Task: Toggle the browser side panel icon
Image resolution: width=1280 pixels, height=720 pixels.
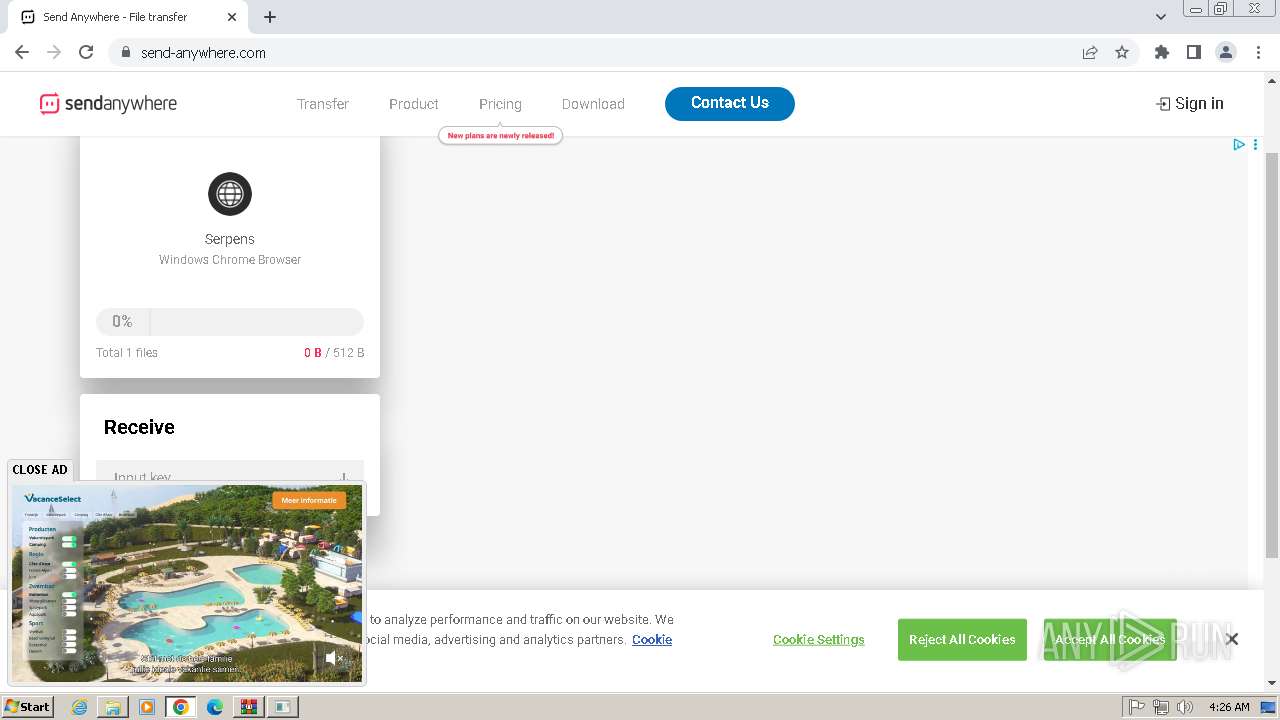Action: pyautogui.click(x=1194, y=52)
